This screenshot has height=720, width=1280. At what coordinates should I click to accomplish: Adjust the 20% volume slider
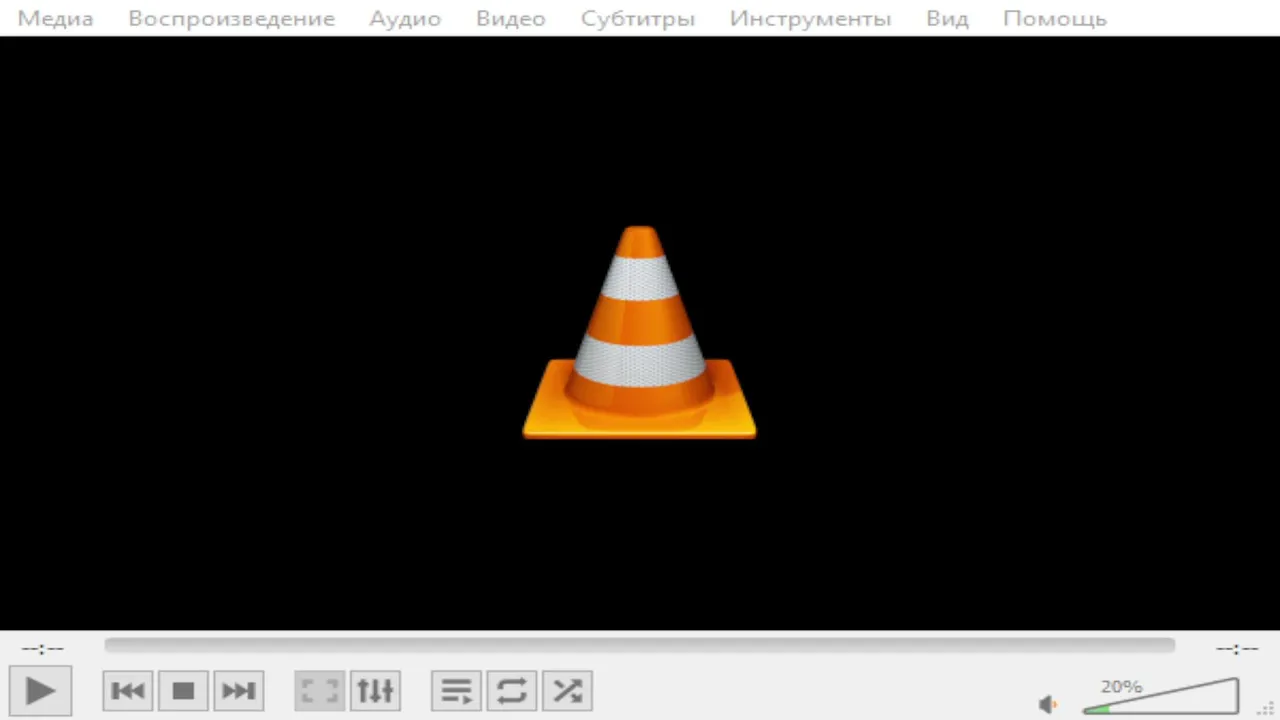coord(1161,696)
